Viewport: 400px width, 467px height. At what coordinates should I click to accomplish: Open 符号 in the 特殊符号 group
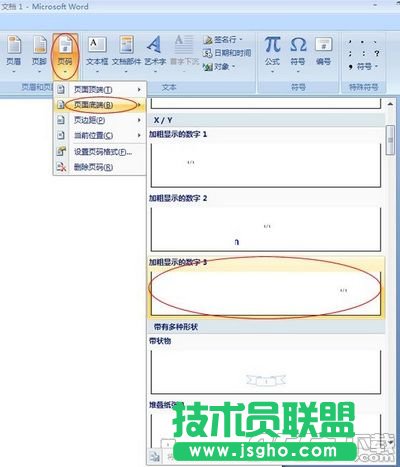(x=363, y=67)
